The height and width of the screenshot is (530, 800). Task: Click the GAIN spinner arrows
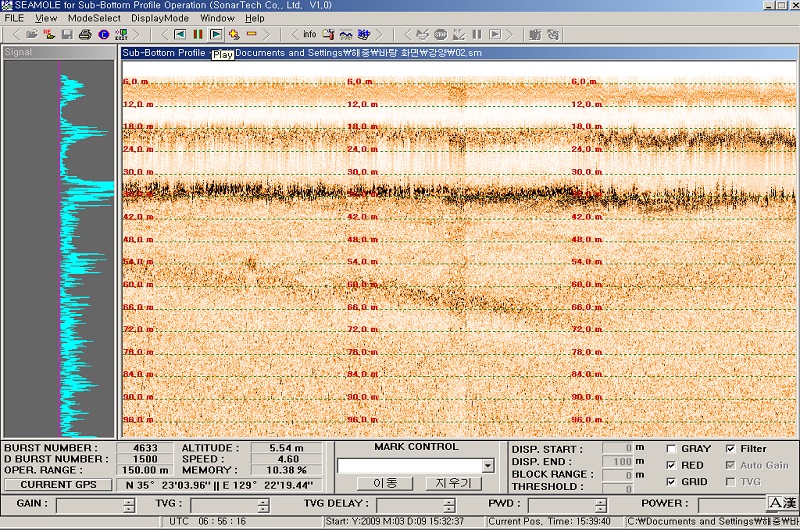pos(129,505)
